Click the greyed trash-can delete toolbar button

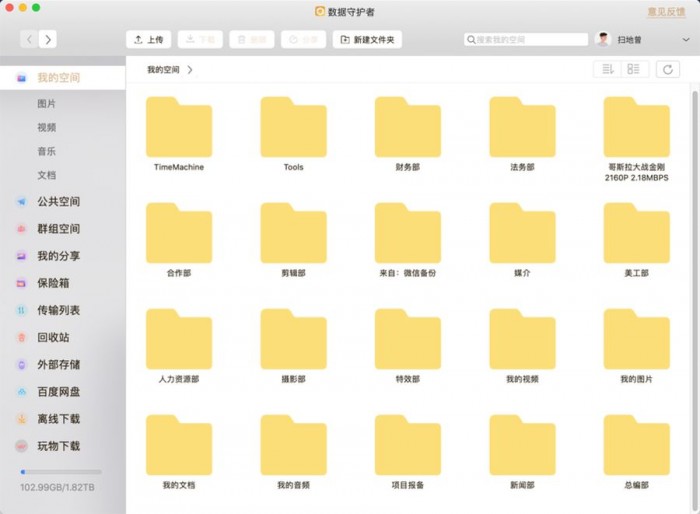pyautogui.click(x=252, y=39)
